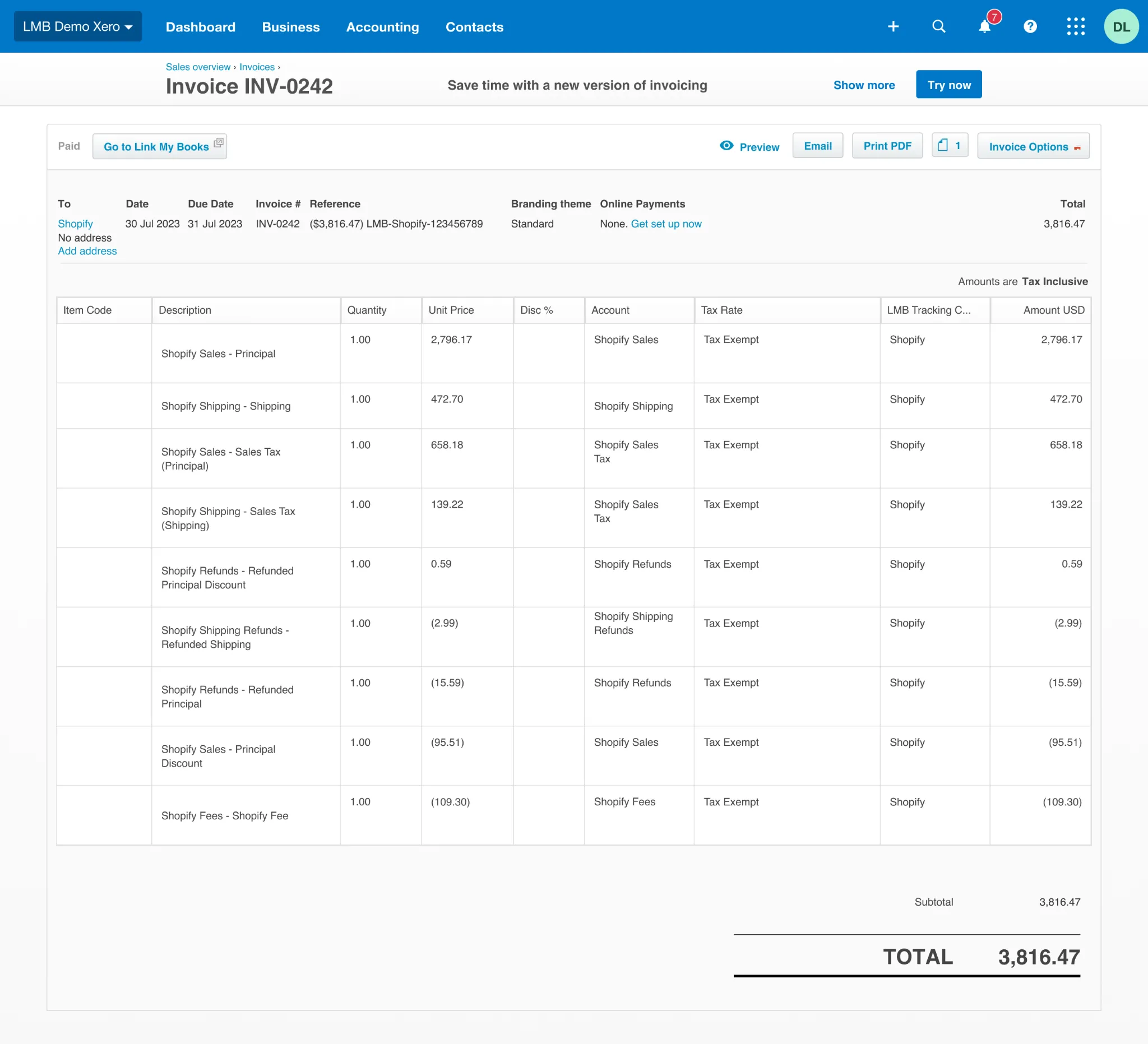The height and width of the screenshot is (1044, 1148).
Task: Select the Account column header
Action: pos(639,310)
